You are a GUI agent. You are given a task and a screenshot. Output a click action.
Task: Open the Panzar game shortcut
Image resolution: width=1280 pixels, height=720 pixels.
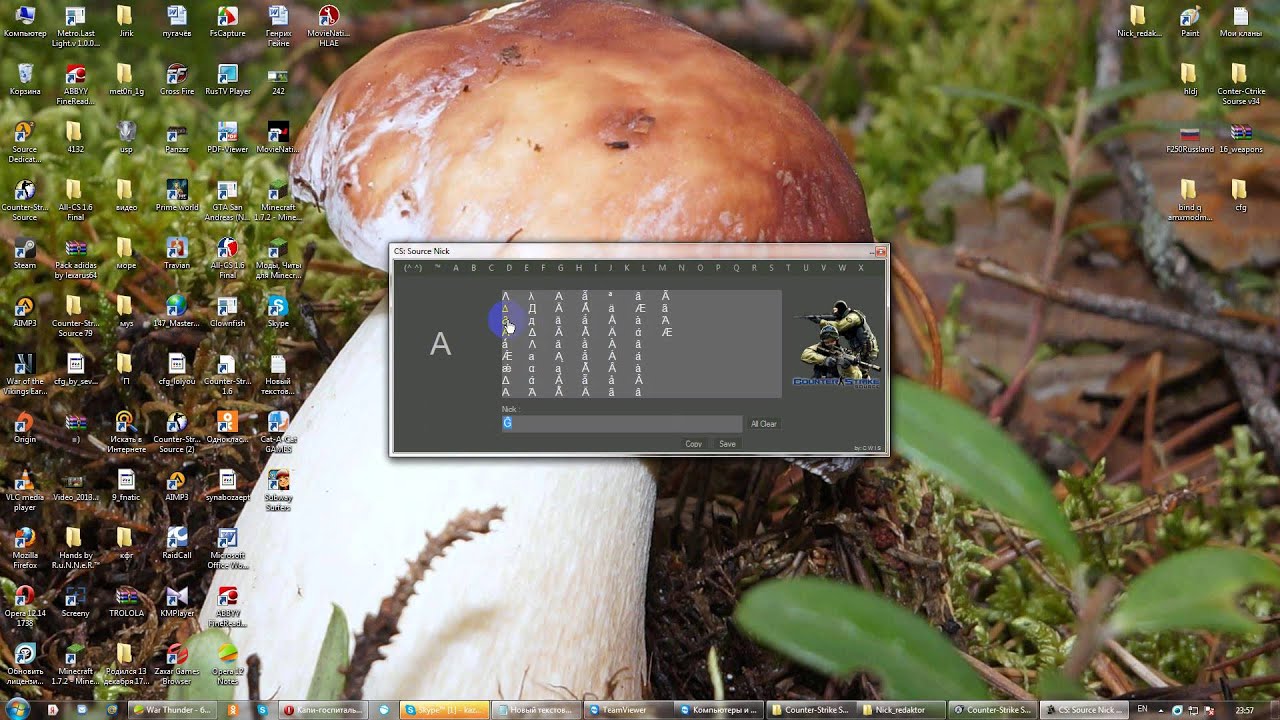coord(177,137)
